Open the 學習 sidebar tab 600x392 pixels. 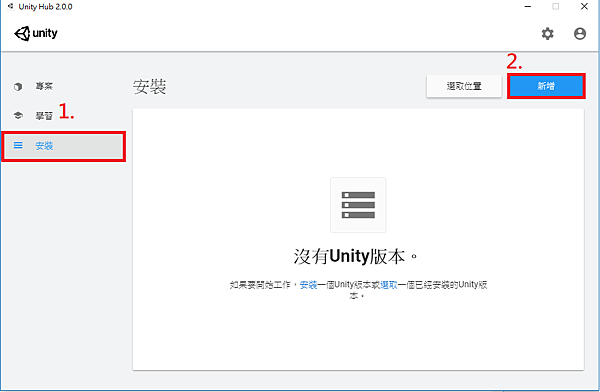63,116
